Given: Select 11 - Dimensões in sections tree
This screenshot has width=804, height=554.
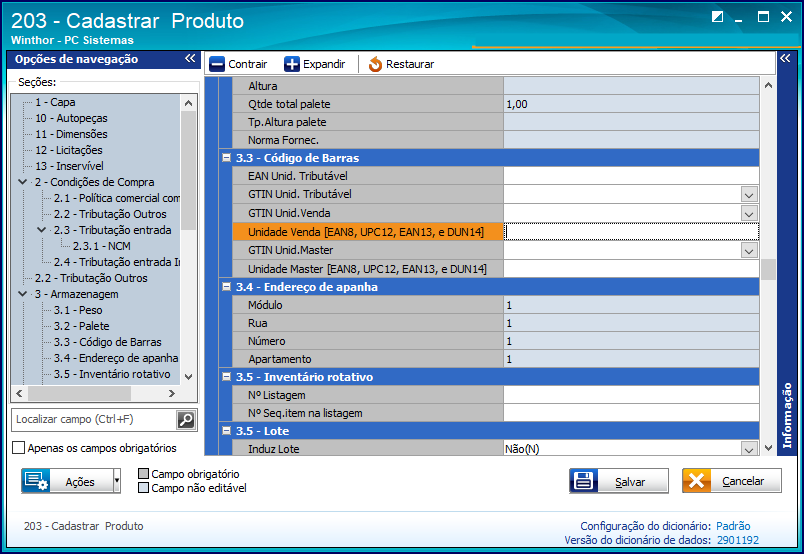Looking at the screenshot, I should pyautogui.click(x=71, y=134).
